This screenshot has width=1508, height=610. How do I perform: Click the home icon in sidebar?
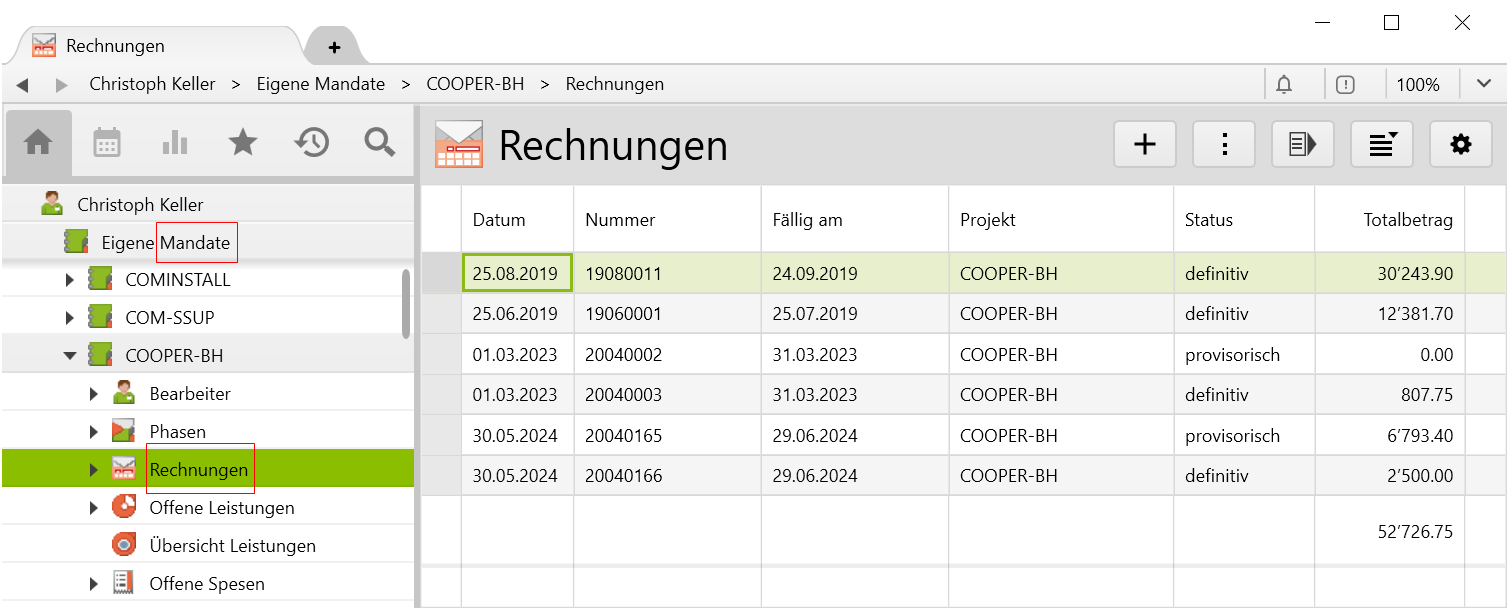(38, 144)
